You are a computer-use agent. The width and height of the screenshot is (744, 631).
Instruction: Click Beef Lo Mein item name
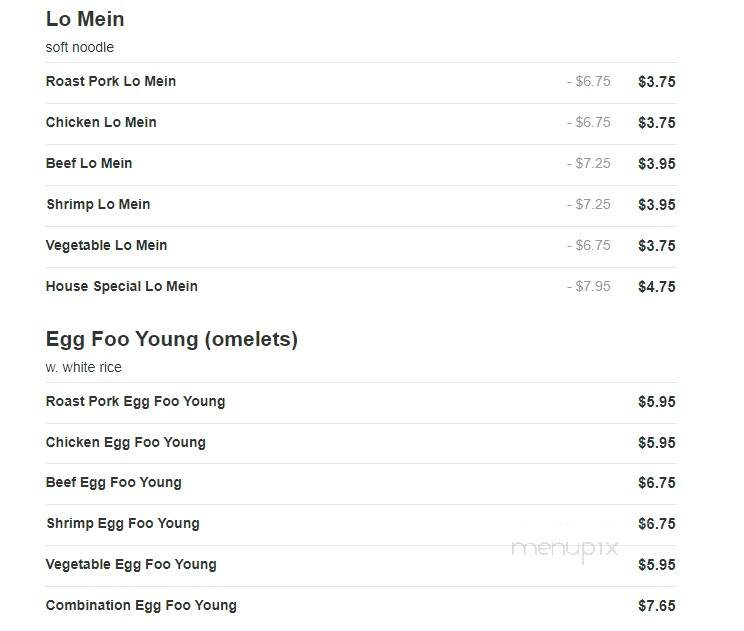coord(89,163)
